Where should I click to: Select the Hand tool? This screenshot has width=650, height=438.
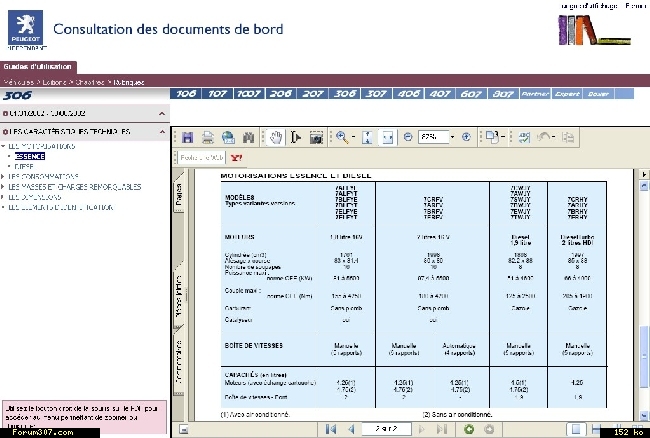(276, 137)
